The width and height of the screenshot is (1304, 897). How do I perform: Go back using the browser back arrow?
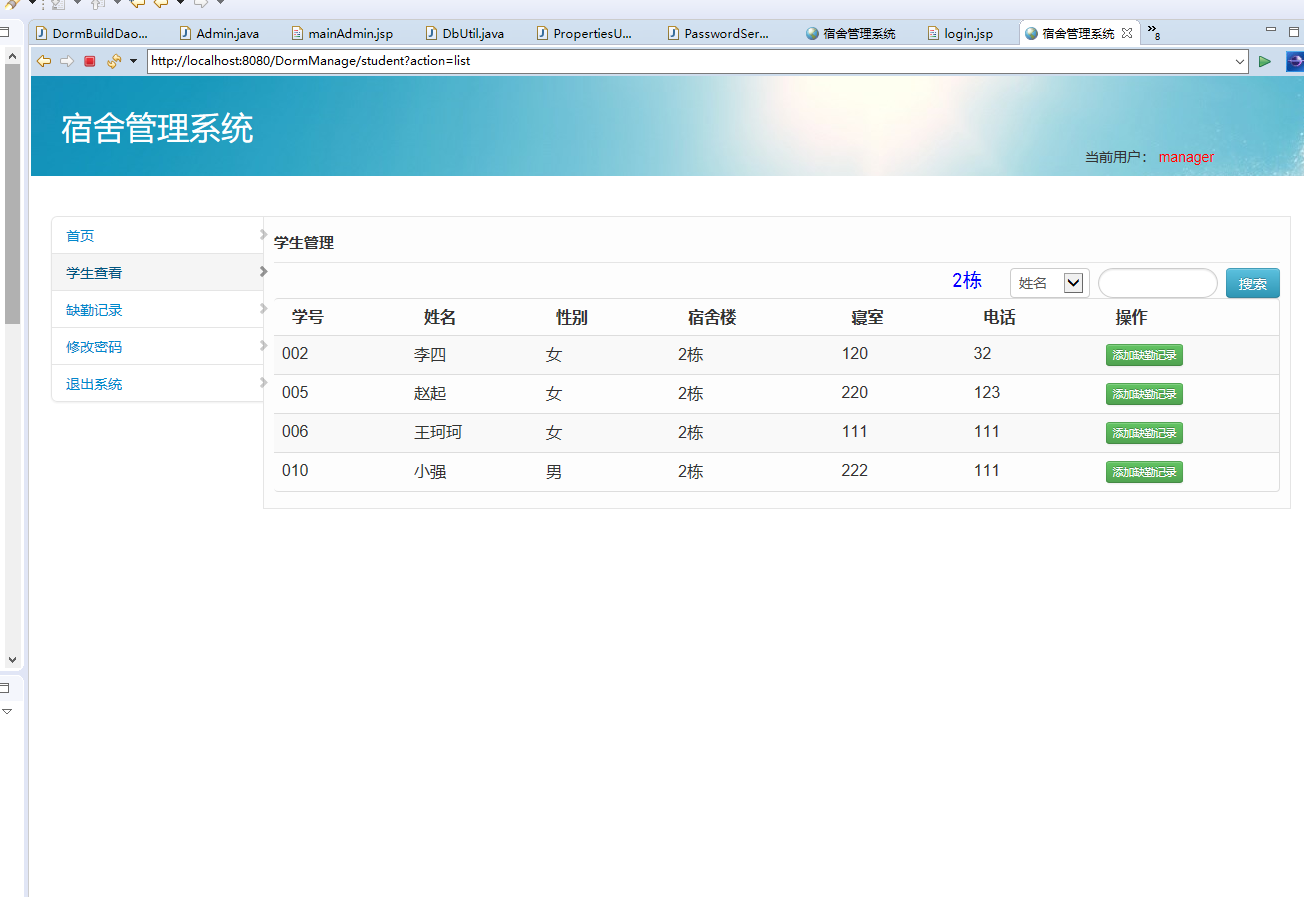(43, 61)
